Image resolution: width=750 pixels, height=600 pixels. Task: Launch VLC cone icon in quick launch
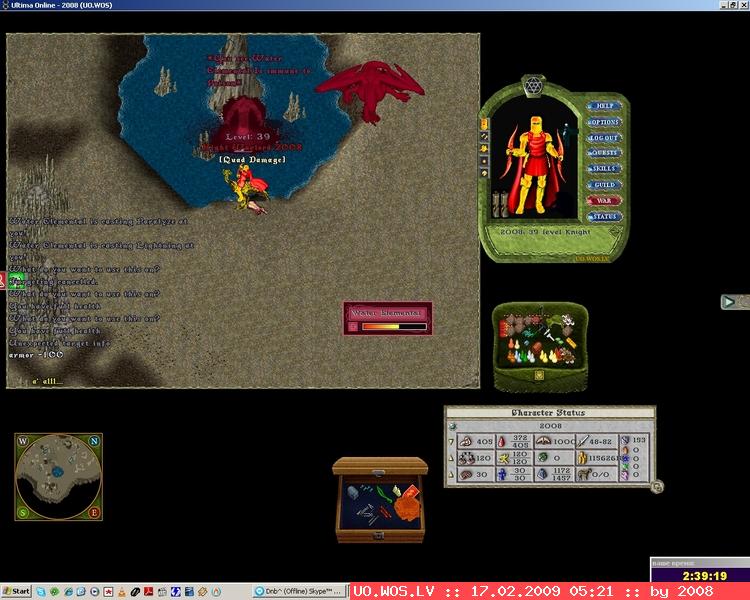(x=122, y=592)
